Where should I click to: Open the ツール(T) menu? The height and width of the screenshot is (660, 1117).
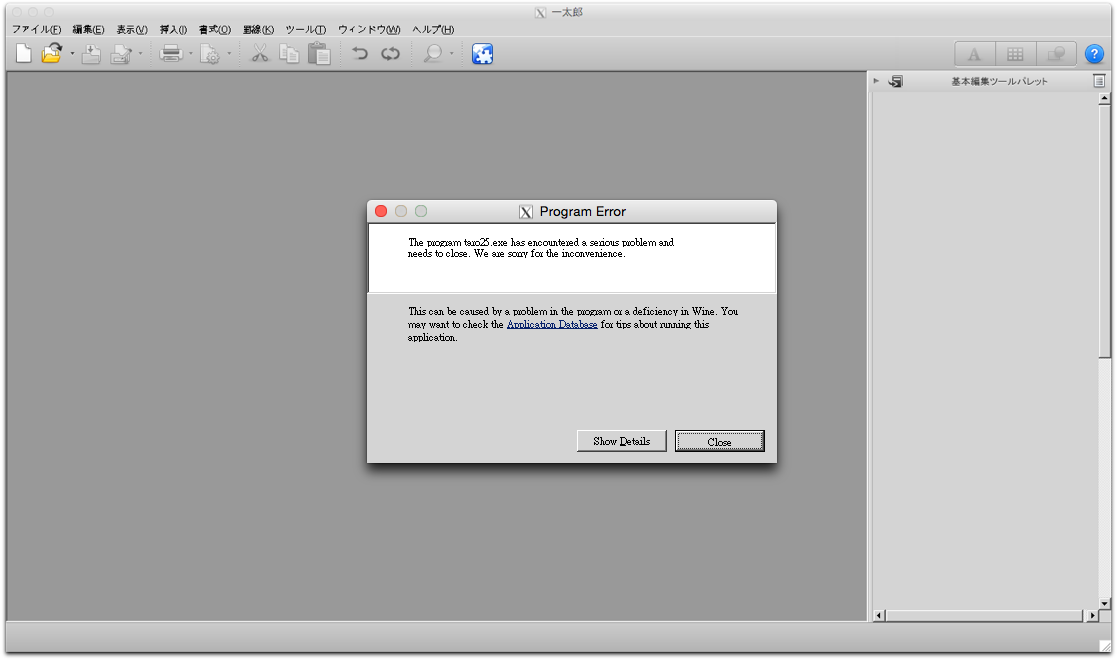[x=306, y=29]
